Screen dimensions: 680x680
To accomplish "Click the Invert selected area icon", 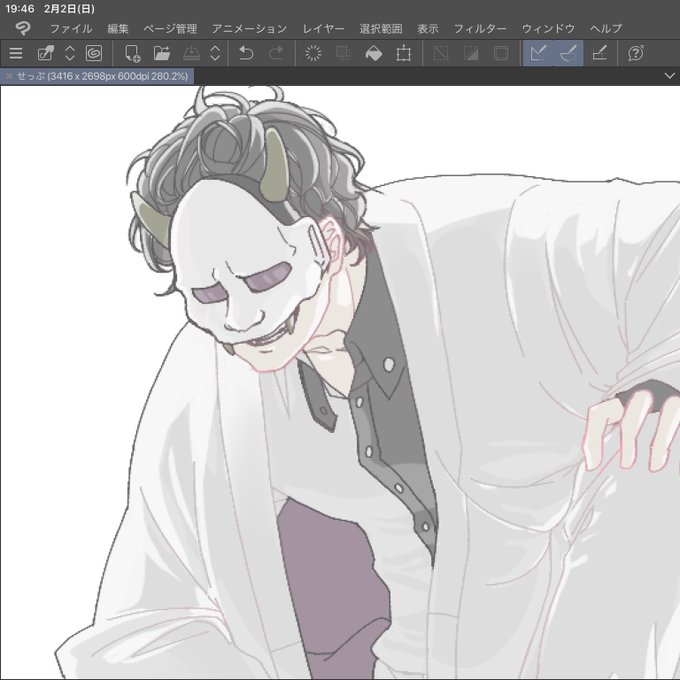I will [471, 53].
